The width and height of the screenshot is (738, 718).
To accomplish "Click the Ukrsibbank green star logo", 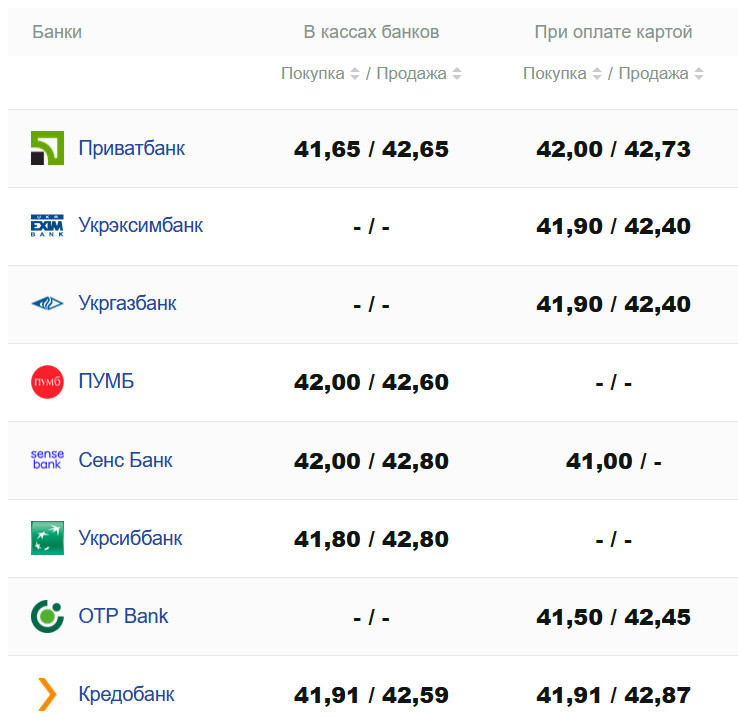I will click(x=47, y=538).
